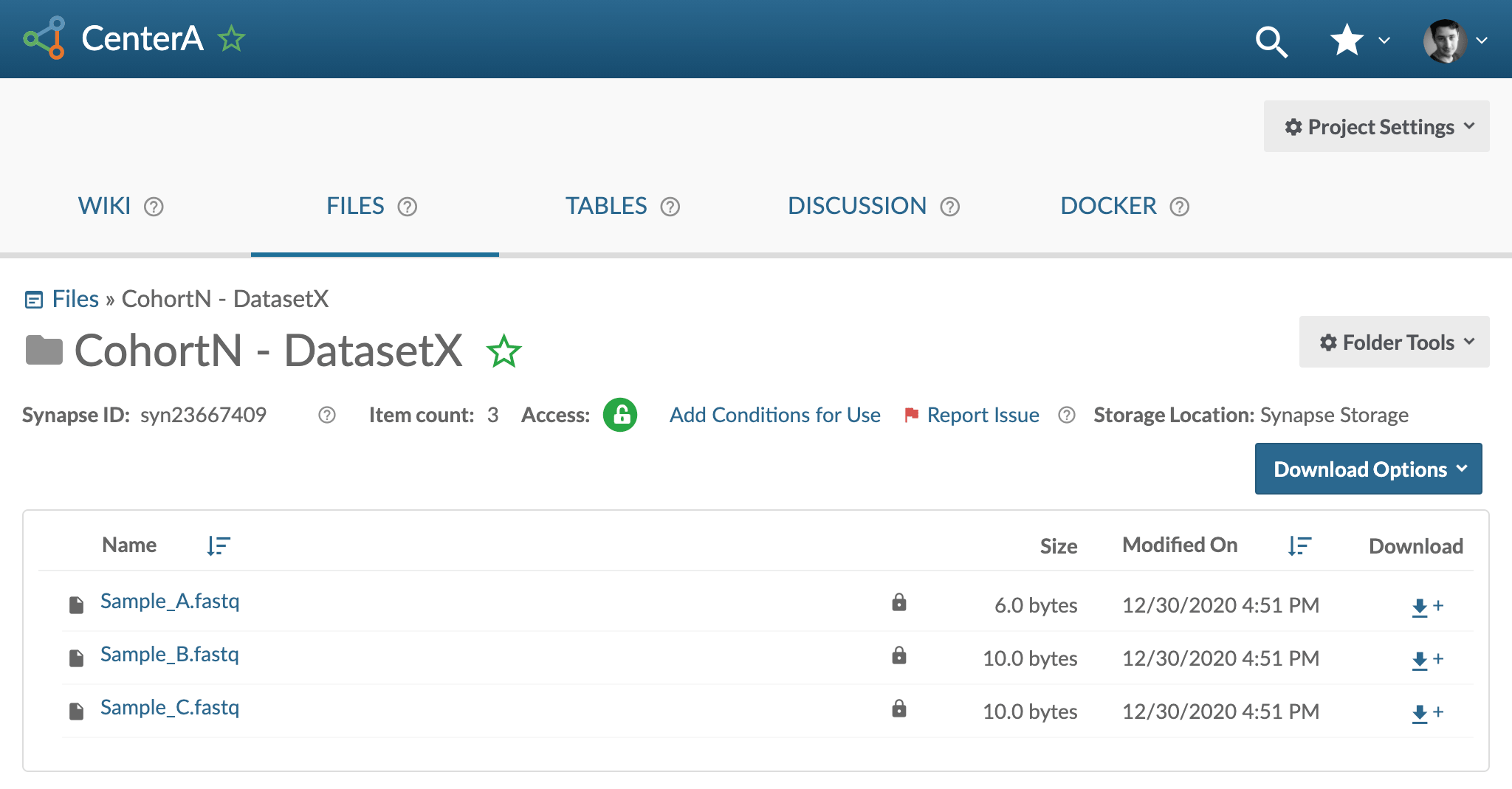Sort files by Modified On column
Image resolution: width=1512 pixels, height=789 pixels.
(x=1299, y=546)
